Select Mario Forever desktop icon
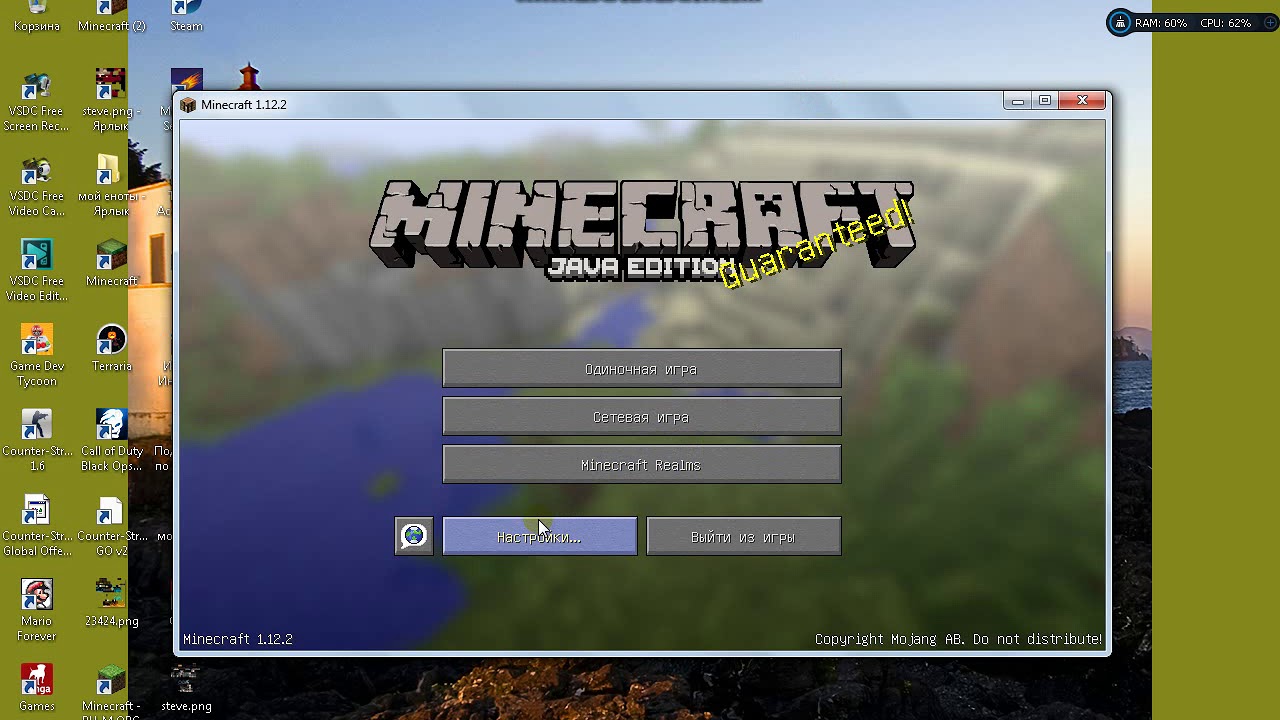This screenshot has width=1280, height=720. [x=37, y=610]
